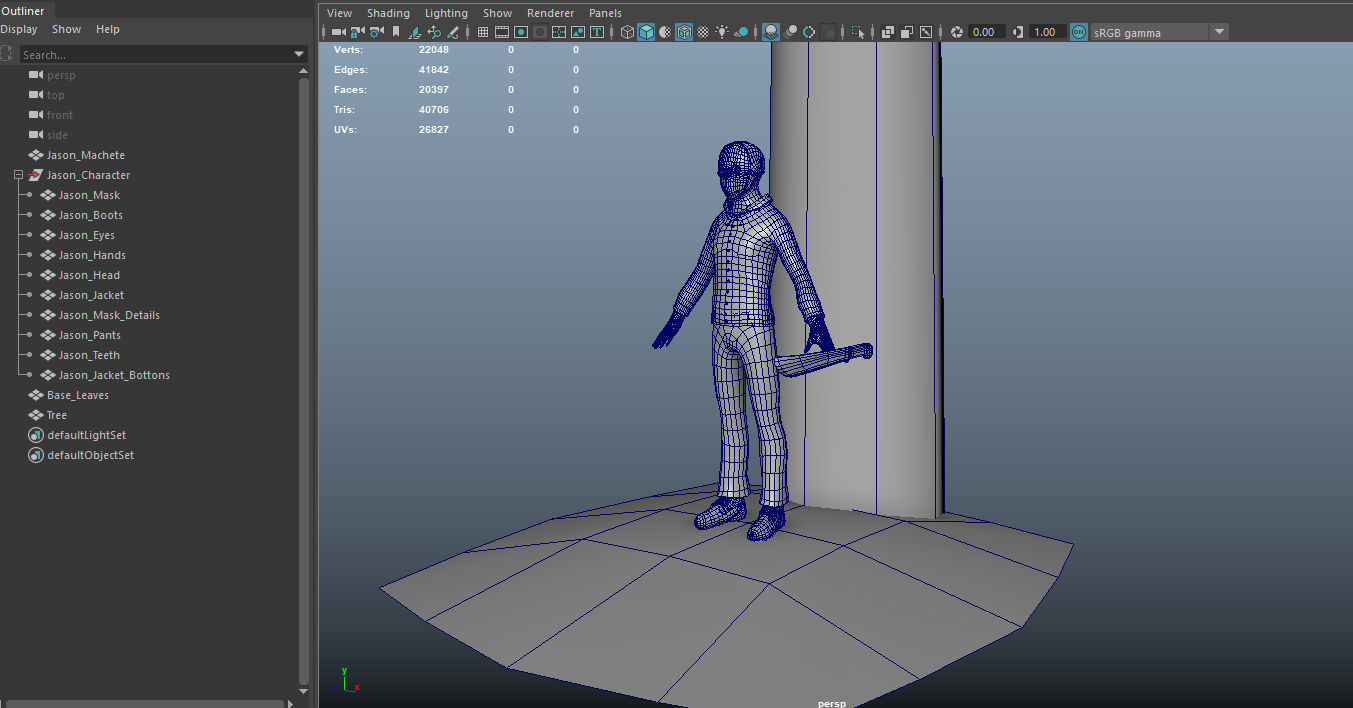Open the View menu in the viewport
This screenshot has height=708, width=1353.
point(340,13)
